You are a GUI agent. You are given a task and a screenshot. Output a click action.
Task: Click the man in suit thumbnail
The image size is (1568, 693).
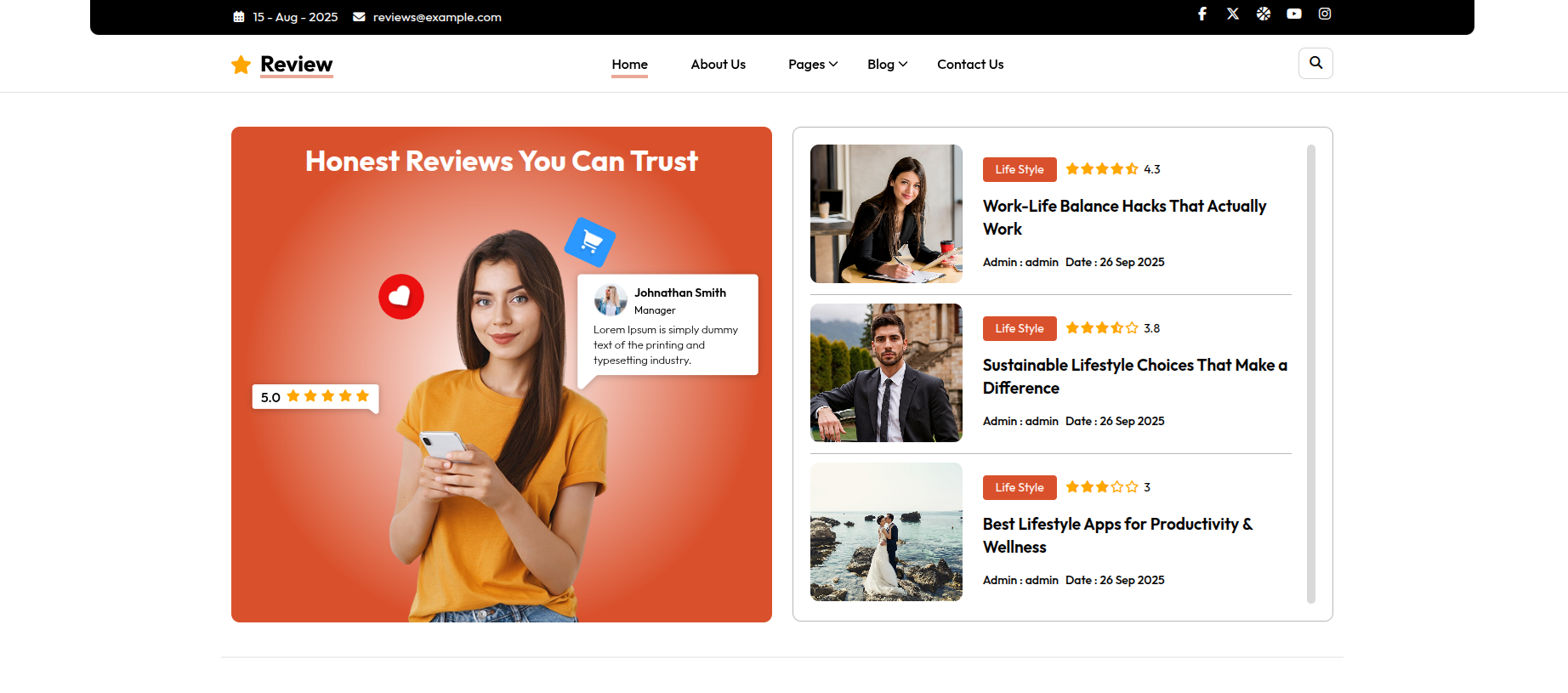[x=886, y=372]
